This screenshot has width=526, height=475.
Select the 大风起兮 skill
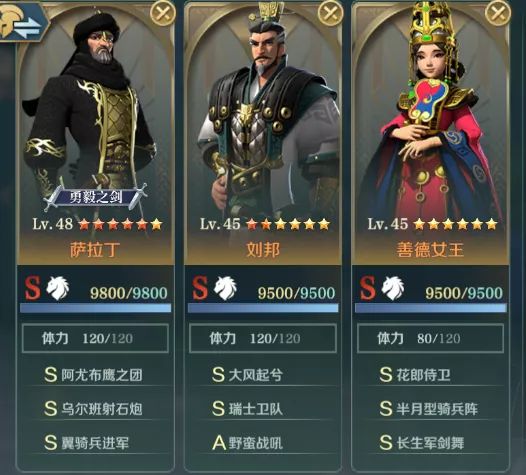248,375
